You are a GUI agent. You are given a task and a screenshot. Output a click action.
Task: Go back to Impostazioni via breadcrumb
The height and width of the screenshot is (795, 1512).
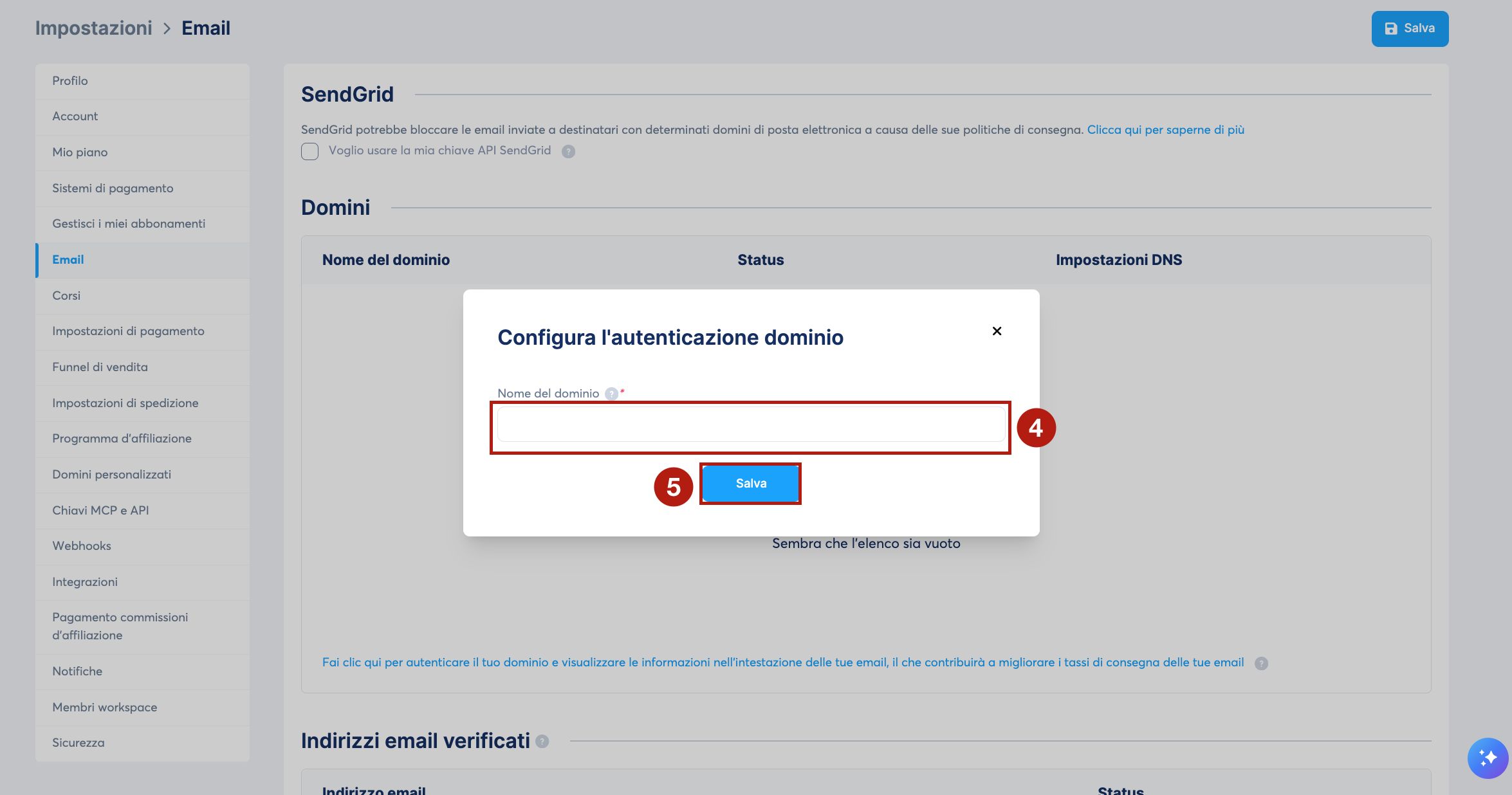pyautogui.click(x=94, y=28)
